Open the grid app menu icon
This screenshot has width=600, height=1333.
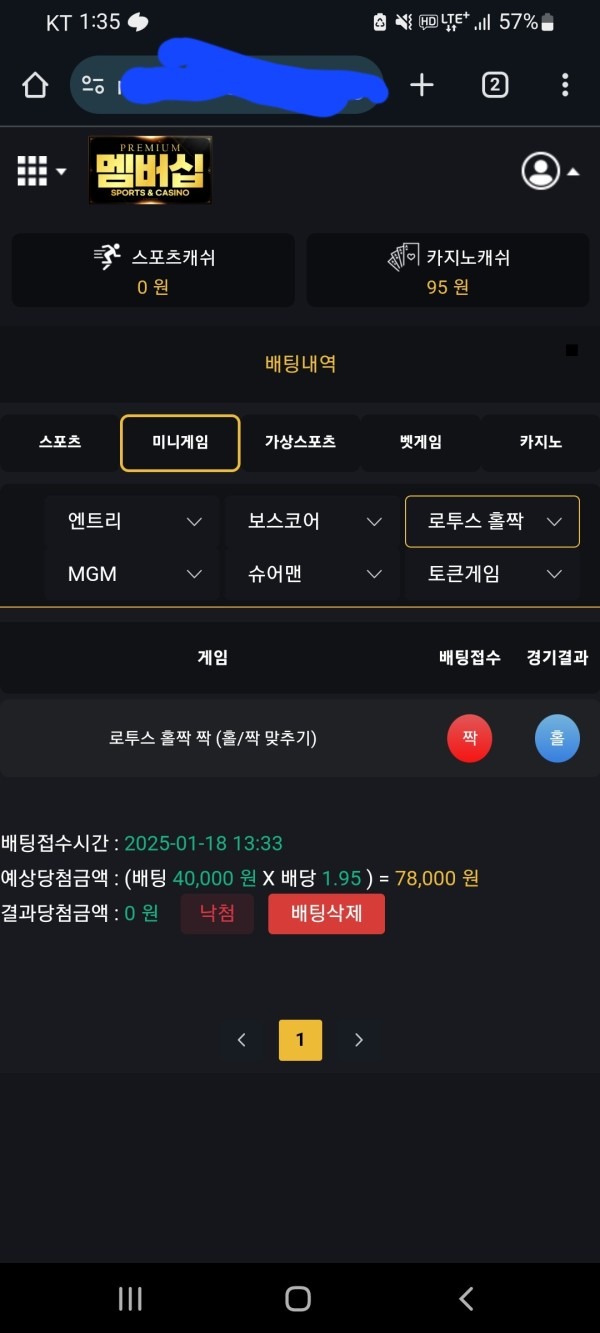tap(30, 170)
